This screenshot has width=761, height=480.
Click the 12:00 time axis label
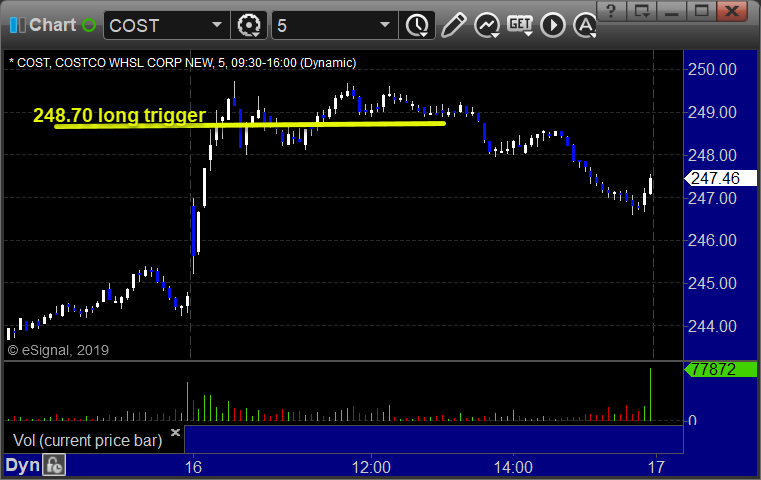371,467
